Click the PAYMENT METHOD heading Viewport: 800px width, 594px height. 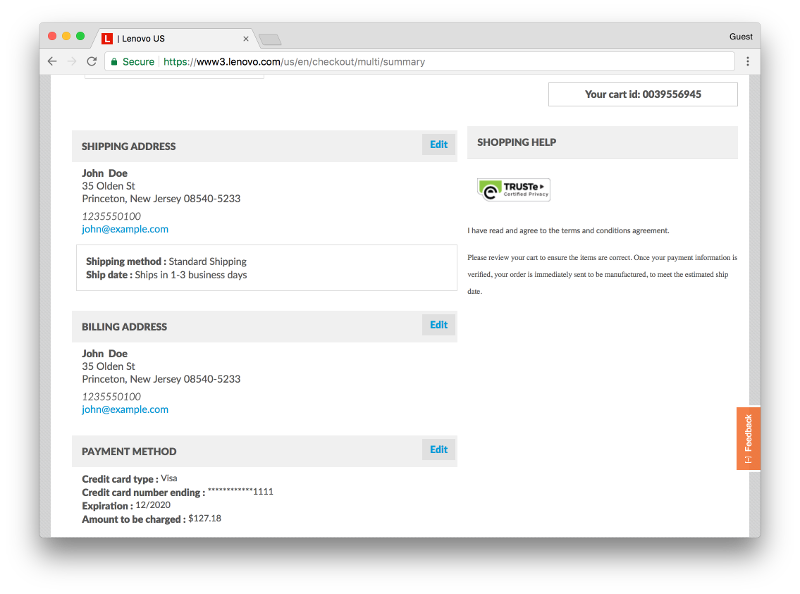coord(129,452)
